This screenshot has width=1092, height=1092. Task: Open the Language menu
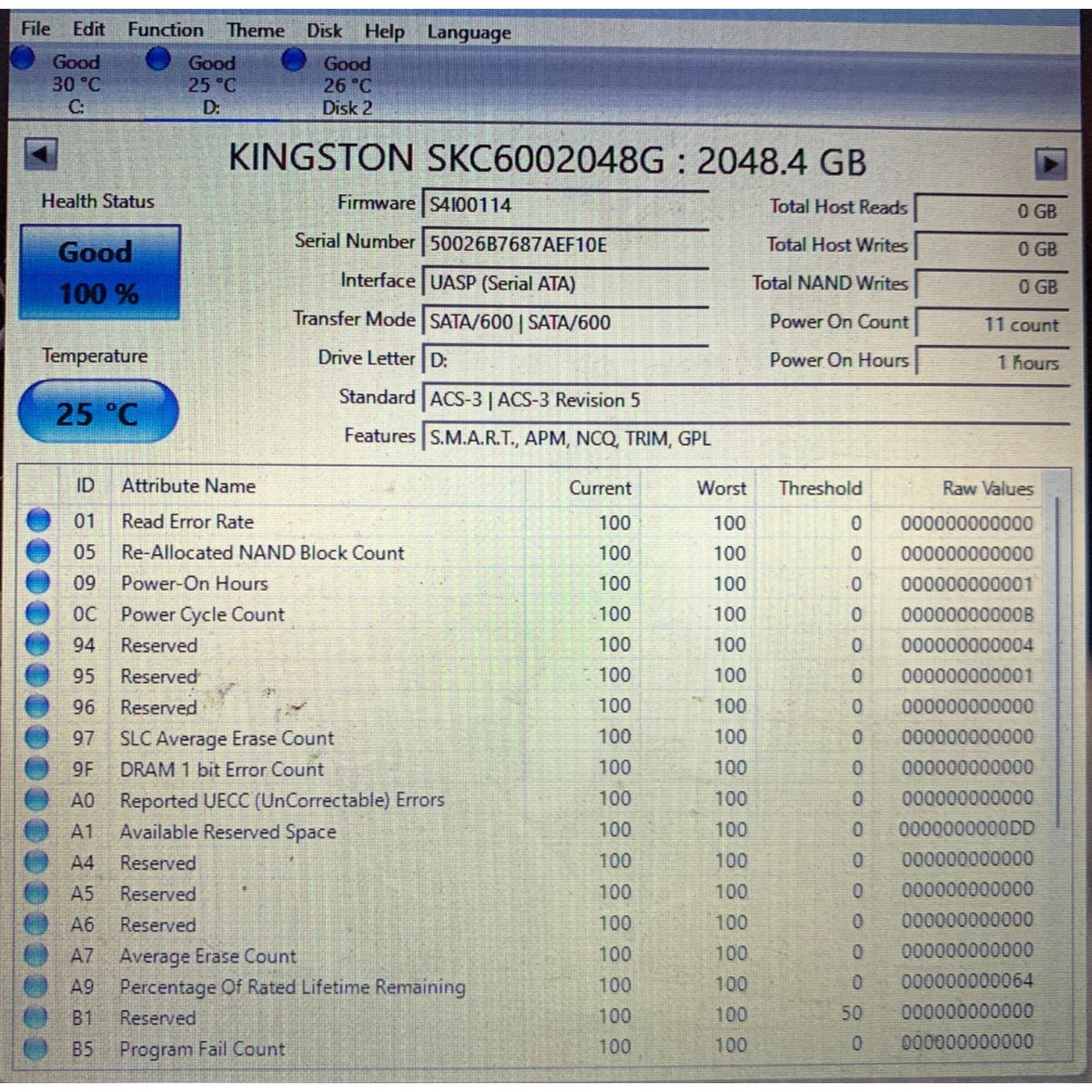[469, 33]
